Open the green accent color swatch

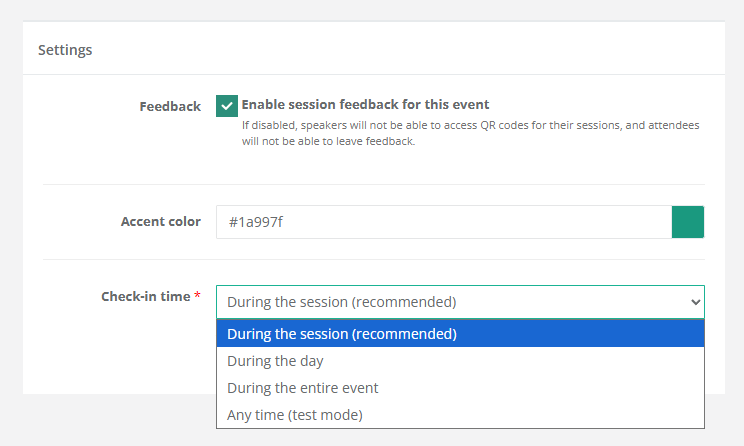[688, 222]
